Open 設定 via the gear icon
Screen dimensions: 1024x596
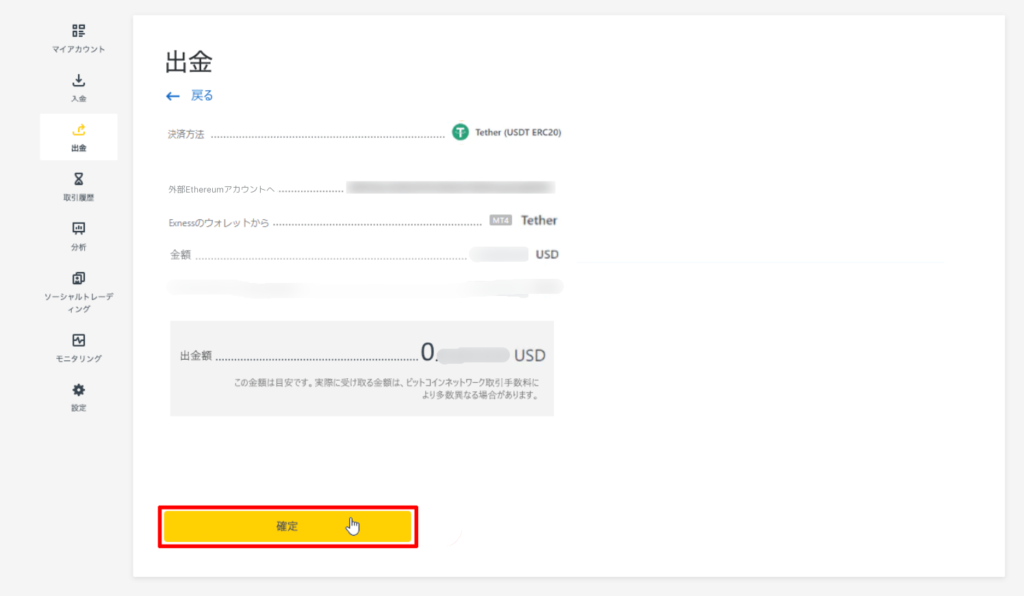(x=78, y=390)
